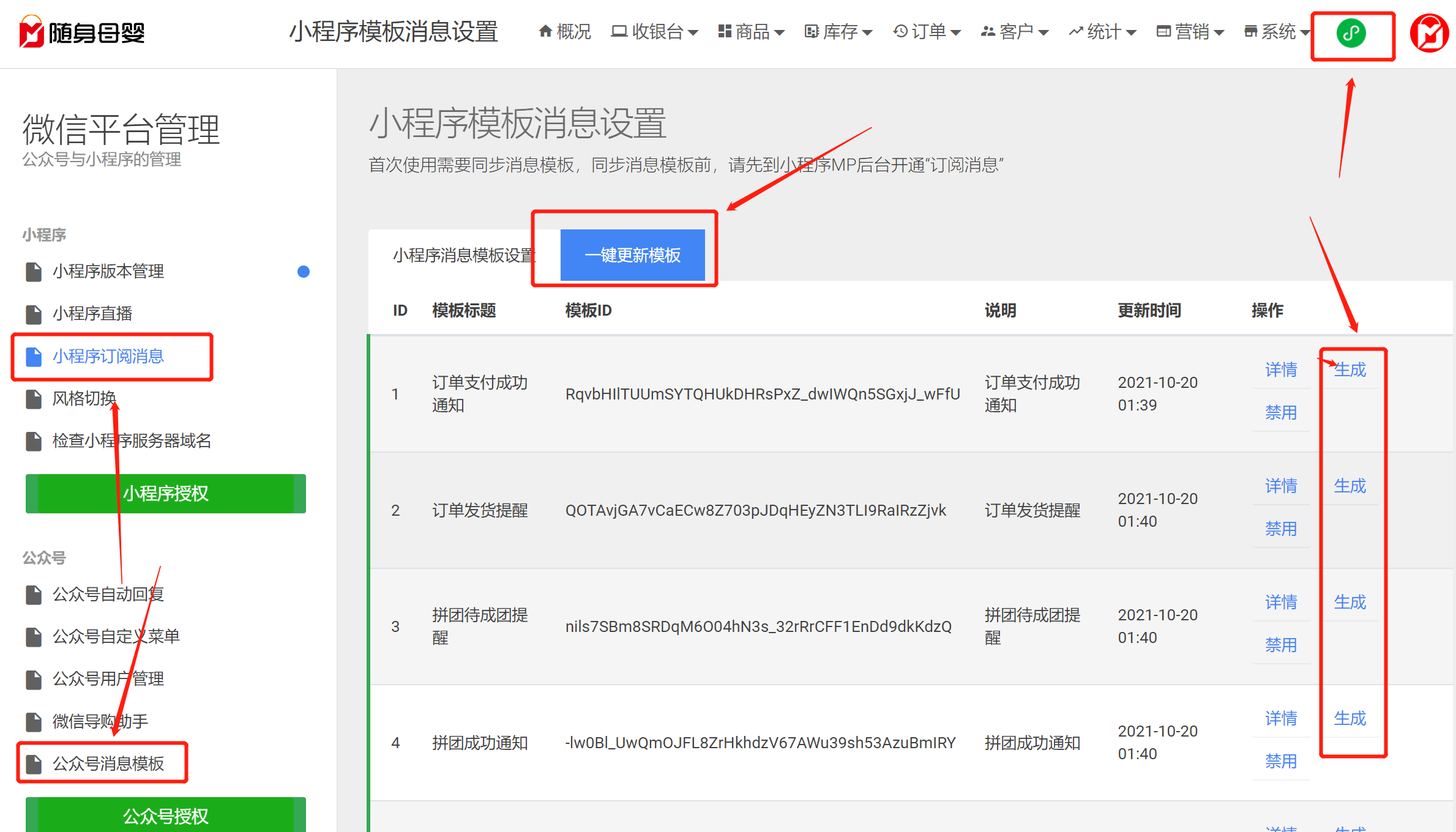The image size is (1456, 832).
Task: Expand the 系统 dropdown menu
Action: pyautogui.click(x=1277, y=31)
